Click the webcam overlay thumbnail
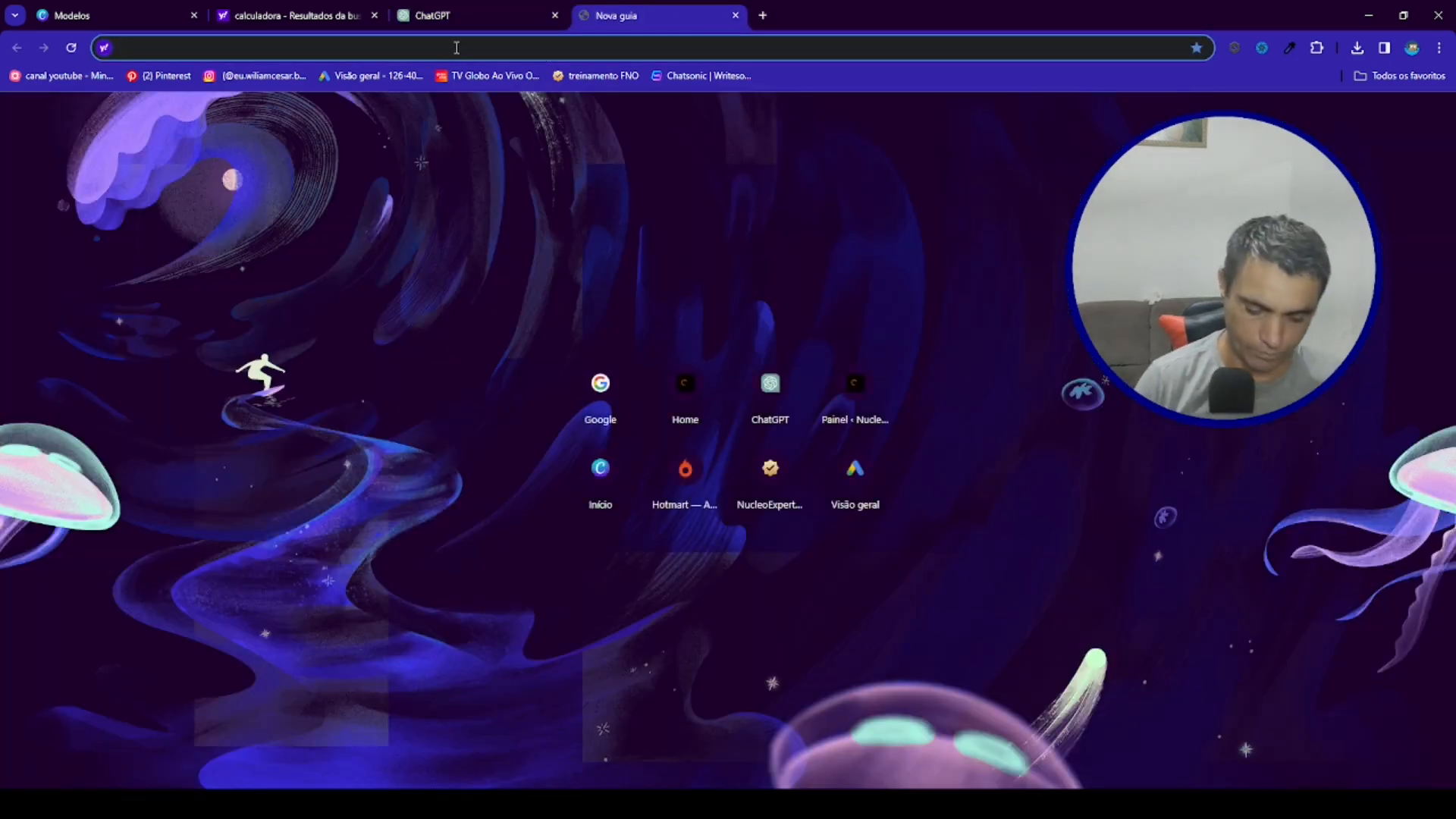 tap(1224, 268)
